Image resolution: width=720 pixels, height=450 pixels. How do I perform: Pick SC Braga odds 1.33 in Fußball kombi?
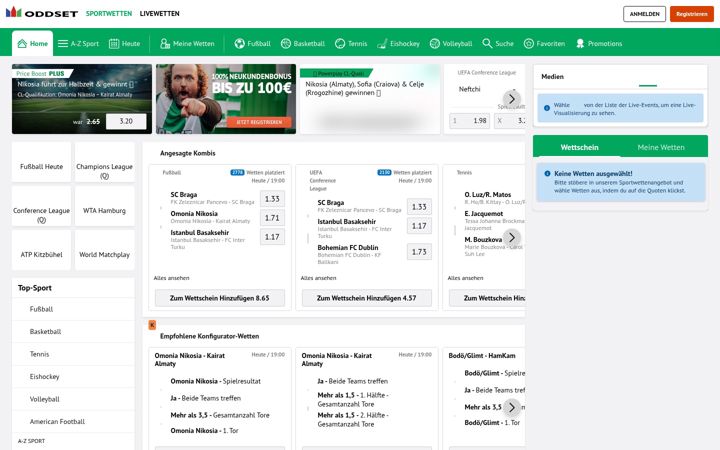pyautogui.click(x=272, y=199)
